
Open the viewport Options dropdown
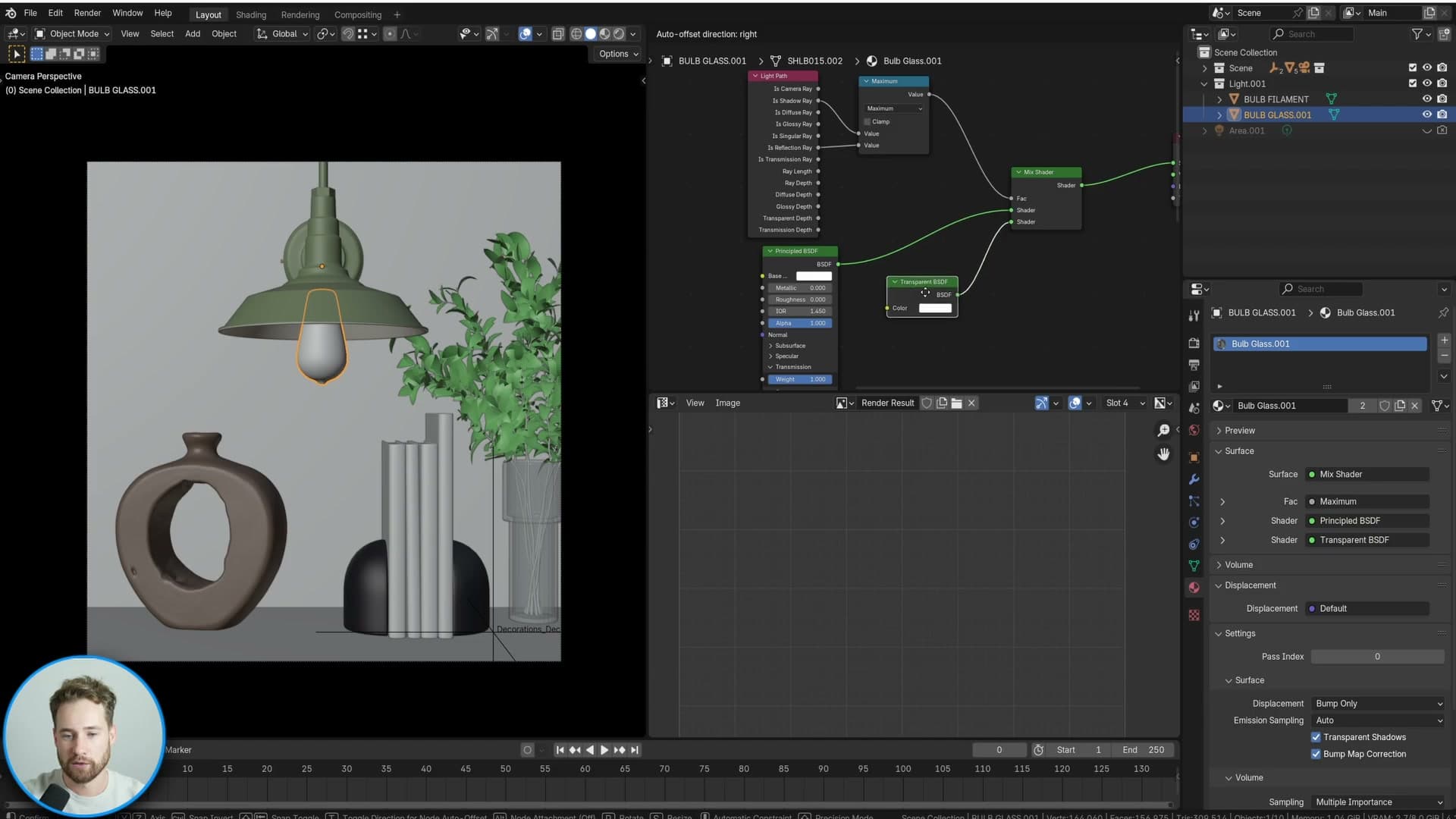[x=618, y=54]
